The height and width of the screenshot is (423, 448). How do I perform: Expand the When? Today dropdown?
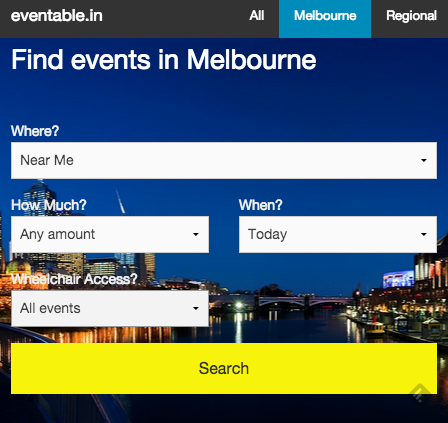[338, 234]
